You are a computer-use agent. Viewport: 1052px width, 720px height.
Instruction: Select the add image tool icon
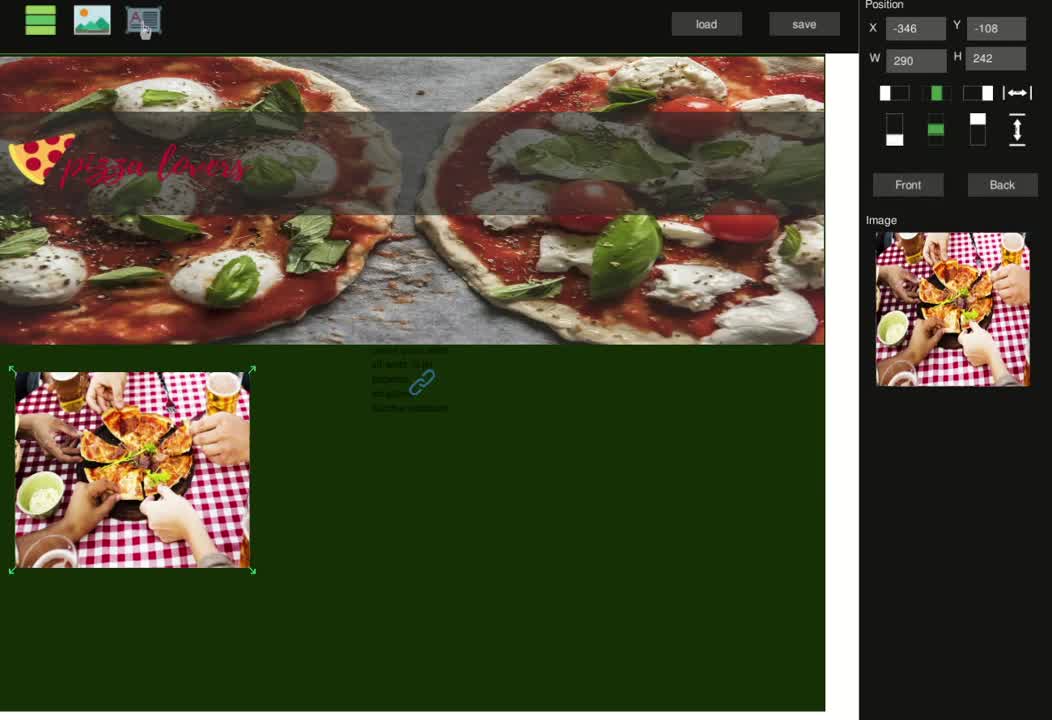pos(92,20)
